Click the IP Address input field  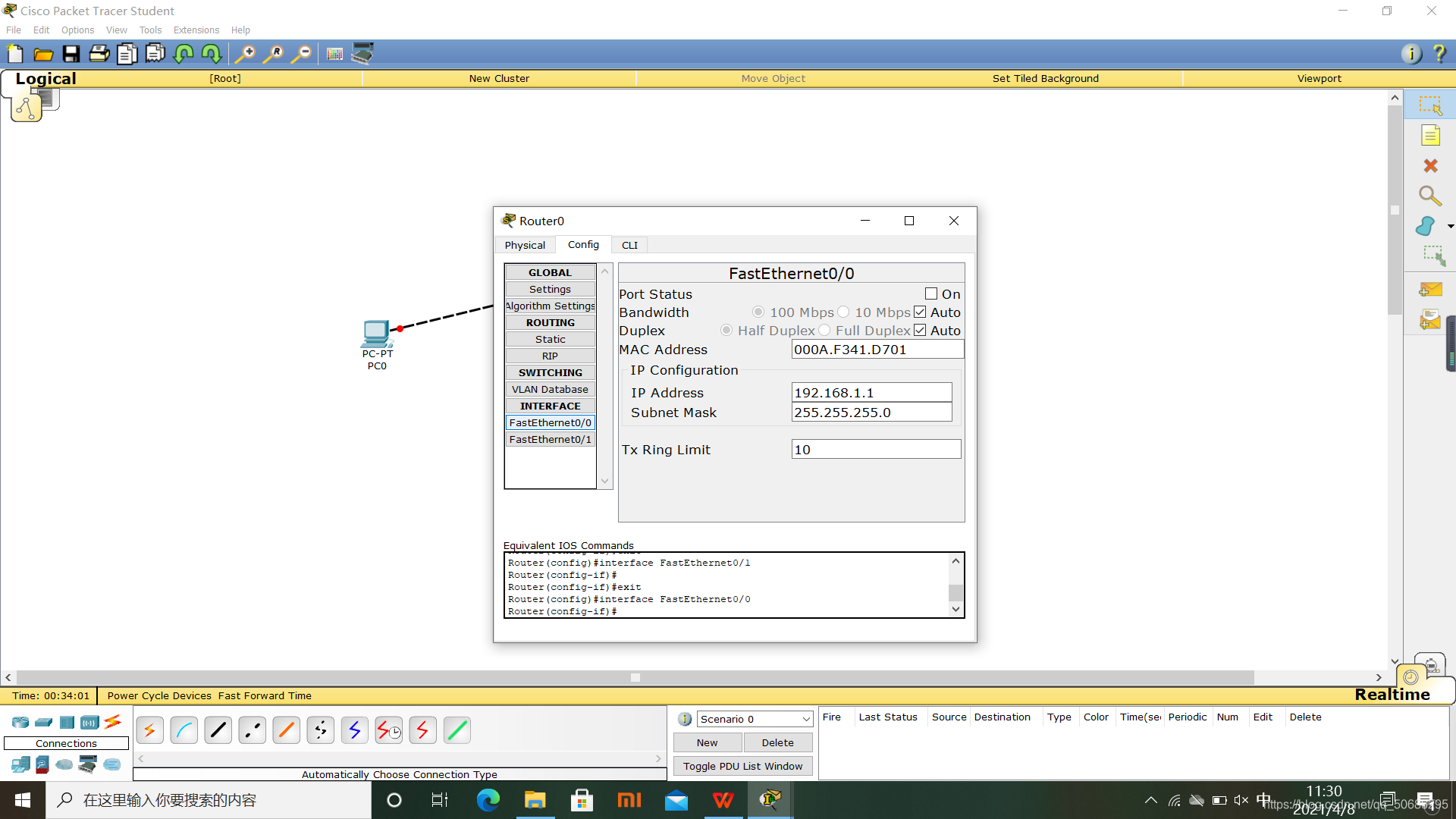pos(871,393)
